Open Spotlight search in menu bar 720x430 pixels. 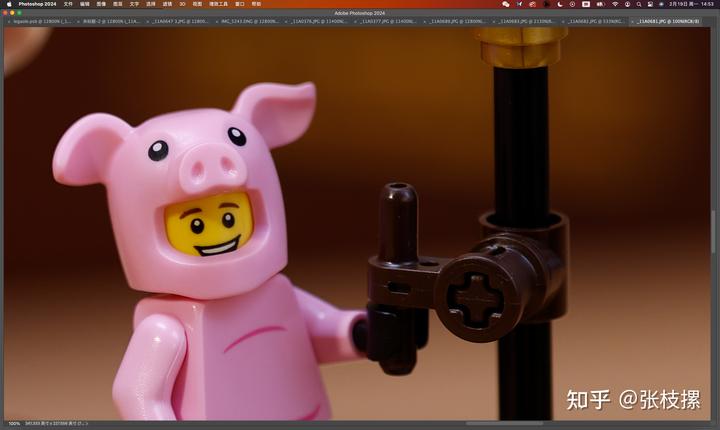click(x=639, y=4)
